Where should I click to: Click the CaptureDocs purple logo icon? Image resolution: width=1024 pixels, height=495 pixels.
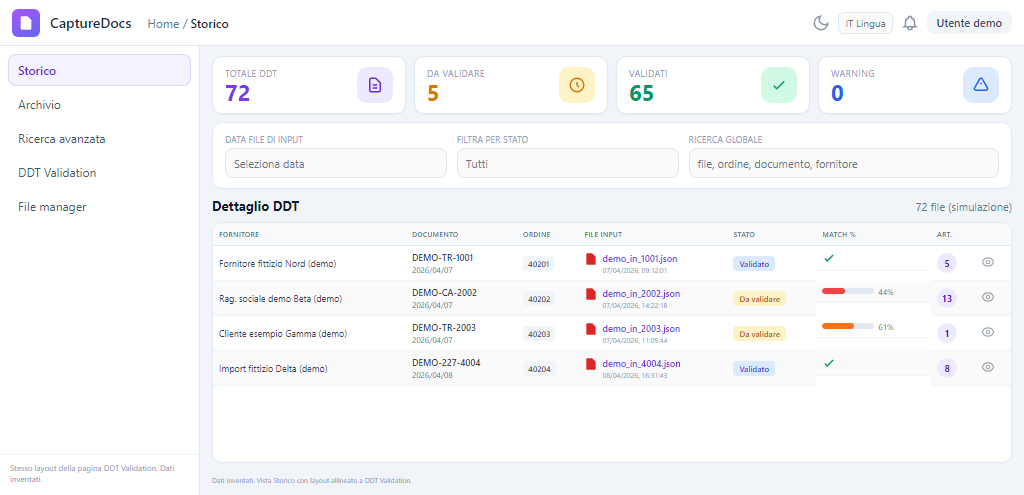pyautogui.click(x=25, y=23)
